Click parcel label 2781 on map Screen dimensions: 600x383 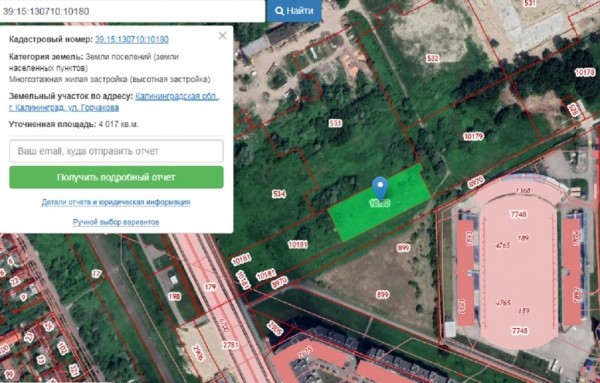coord(230,345)
